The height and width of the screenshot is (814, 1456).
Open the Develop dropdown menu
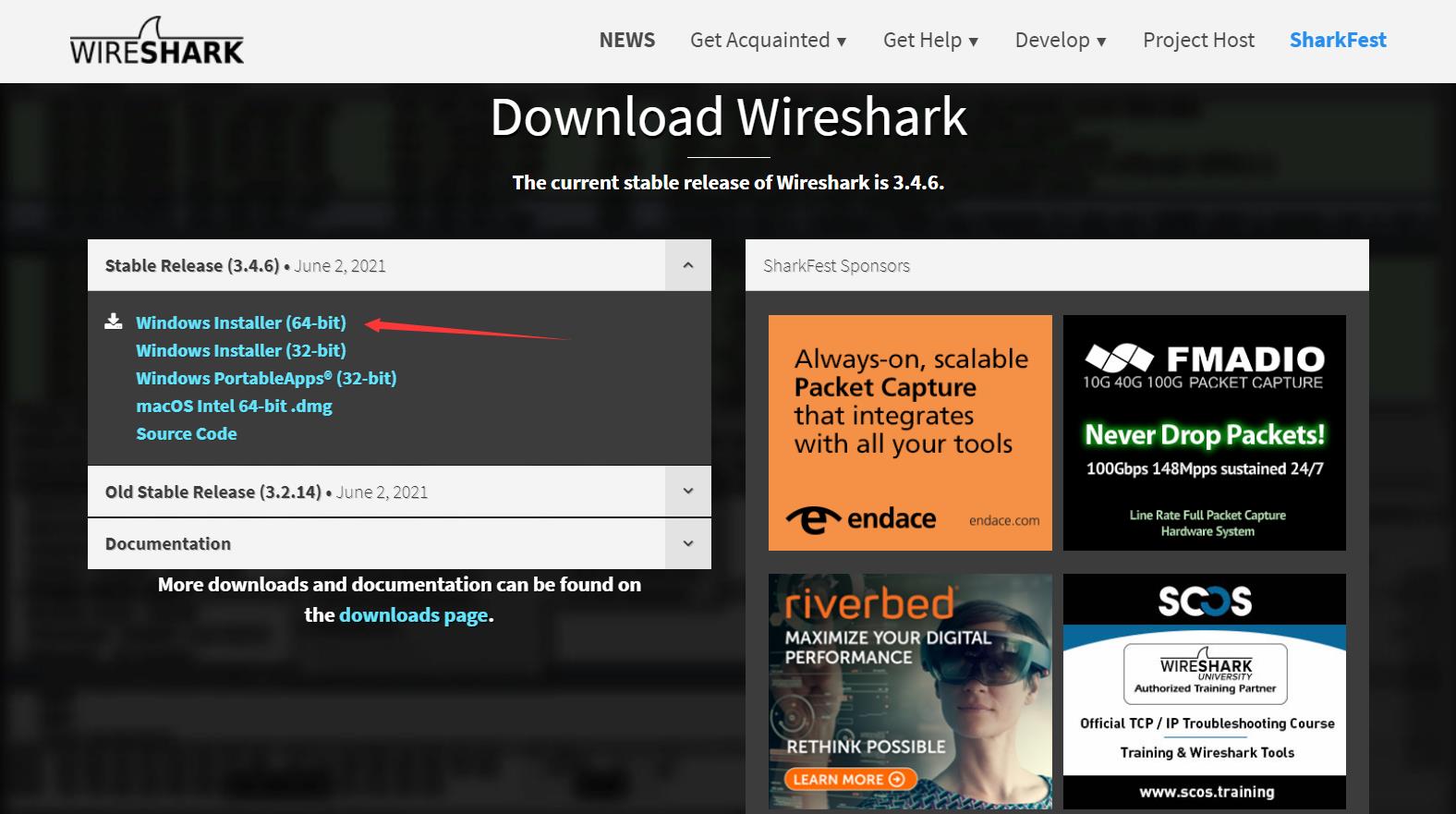(1061, 40)
